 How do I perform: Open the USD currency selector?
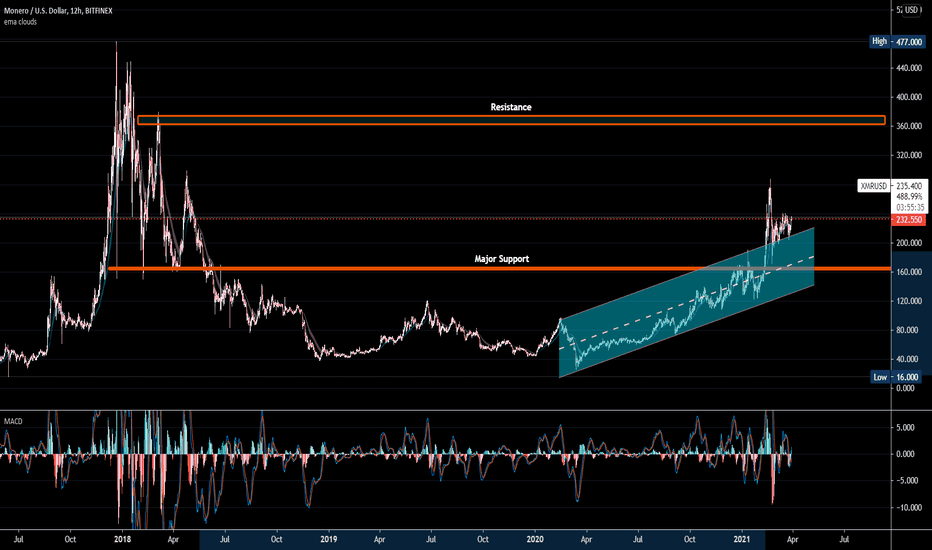tap(911, 10)
